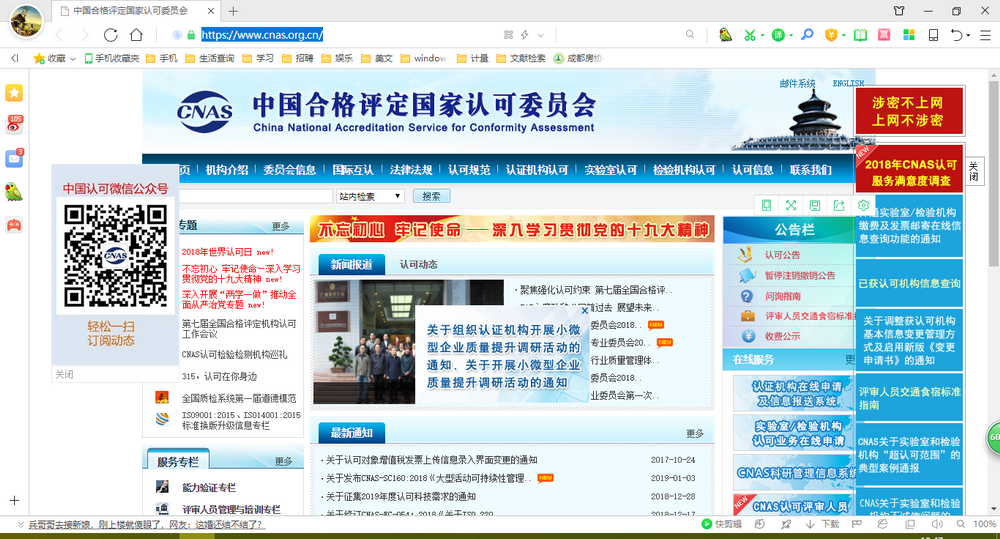Open the 手机收藏夹 bookmark

pos(112,59)
